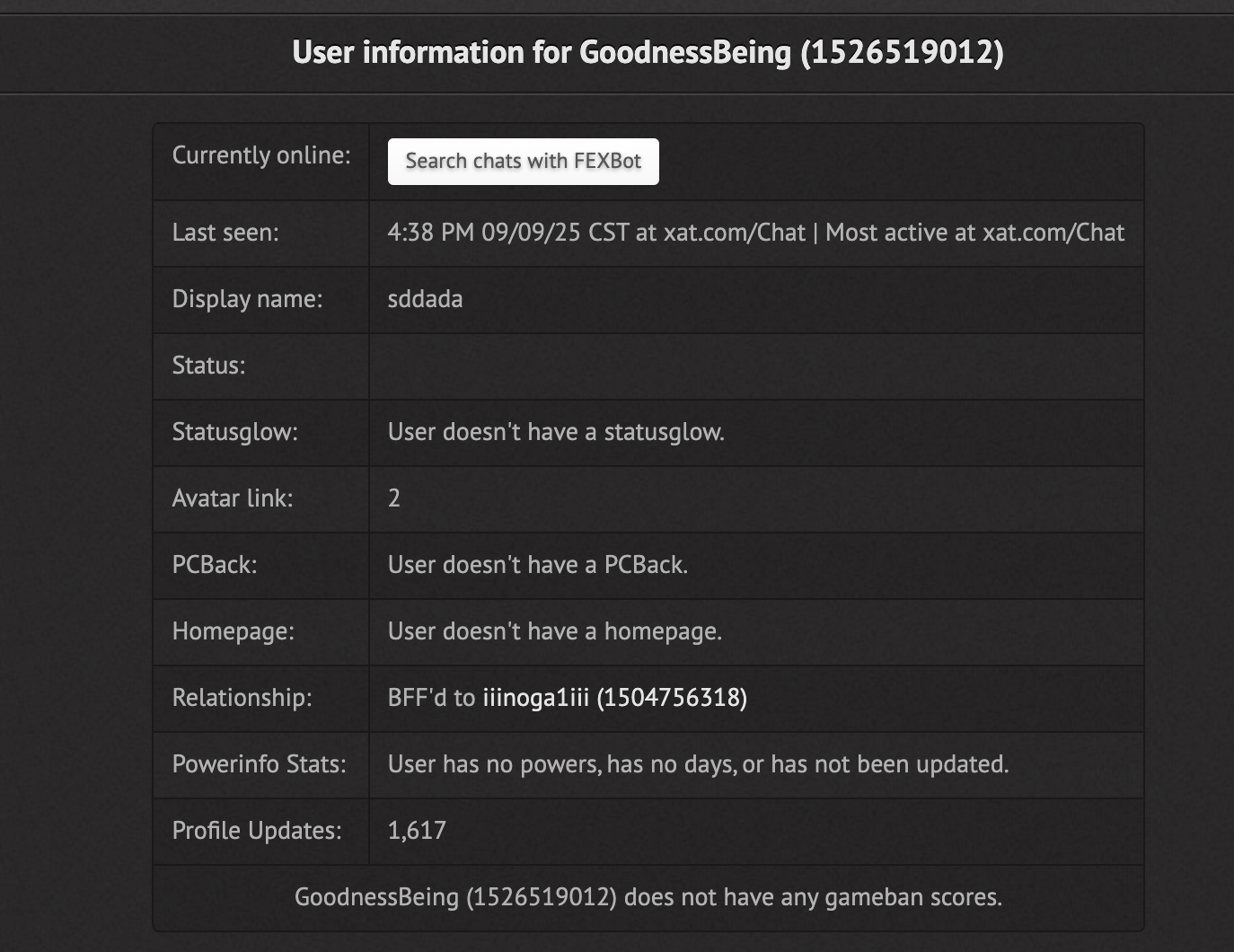
Task: Click the empty Status value cell
Action: (x=756, y=366)
